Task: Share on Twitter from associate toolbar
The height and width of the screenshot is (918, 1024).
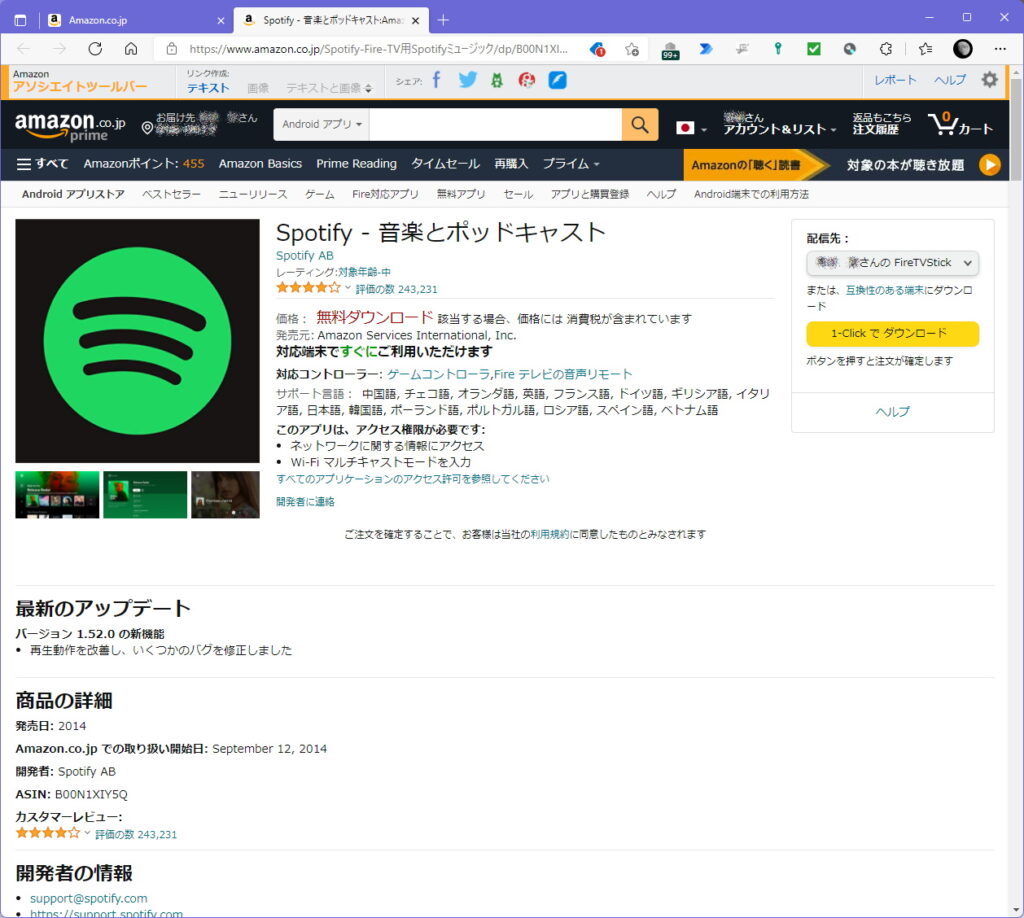Action: (468, 80)
